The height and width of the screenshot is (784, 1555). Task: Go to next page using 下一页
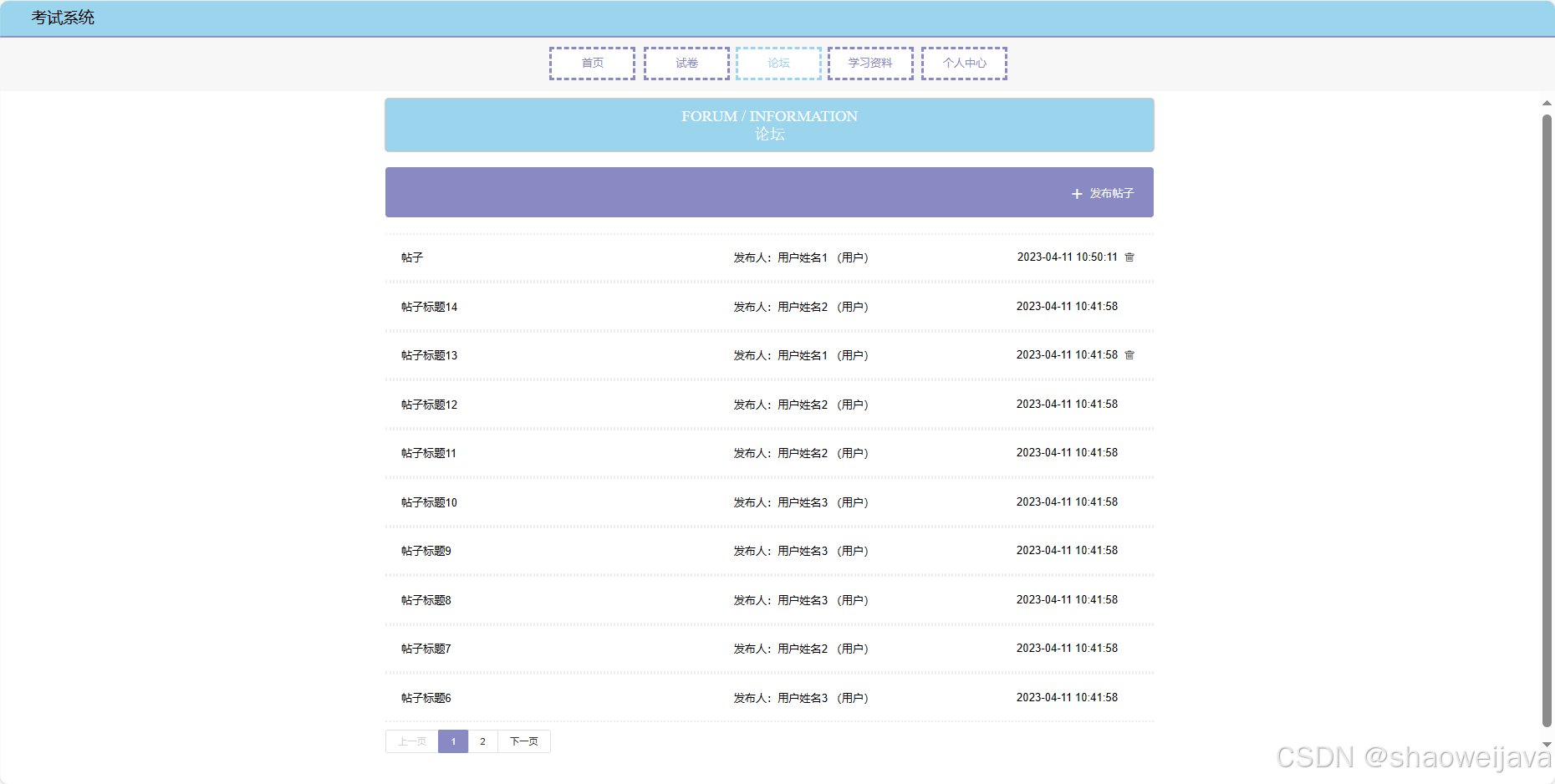point(523,741)
